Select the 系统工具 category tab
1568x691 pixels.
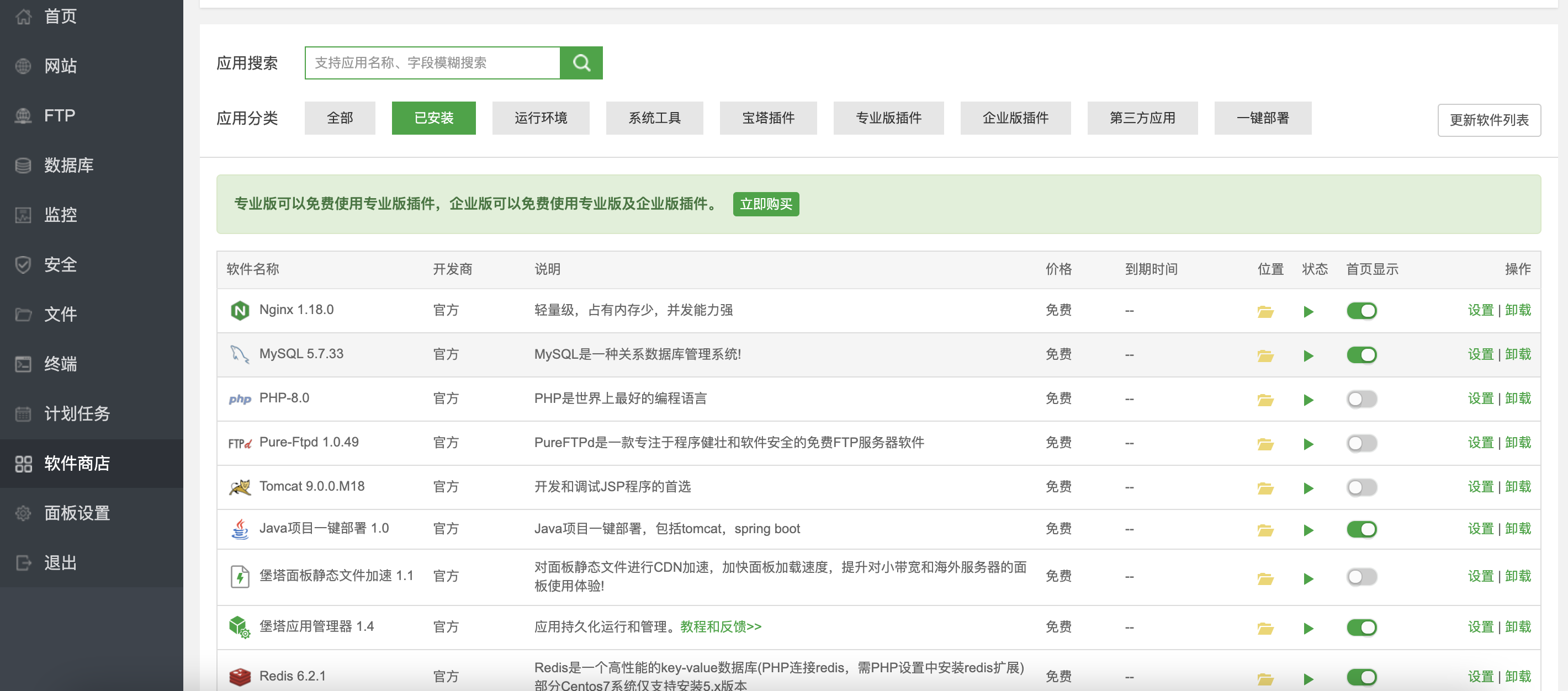pyautogui.click(x=654, y=118)
